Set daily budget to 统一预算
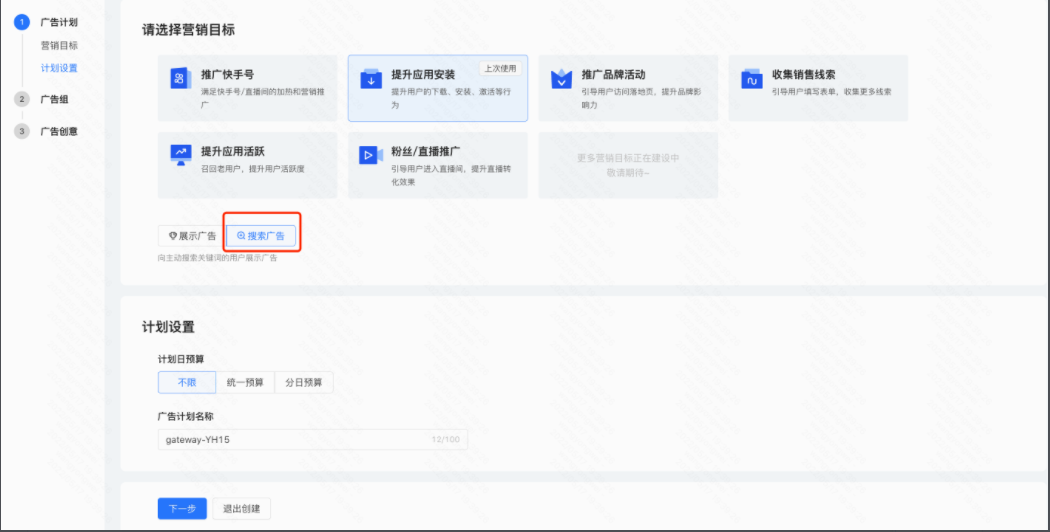Screen dimensions: 1050x532 pyautogui.click(x=245, y=383)
